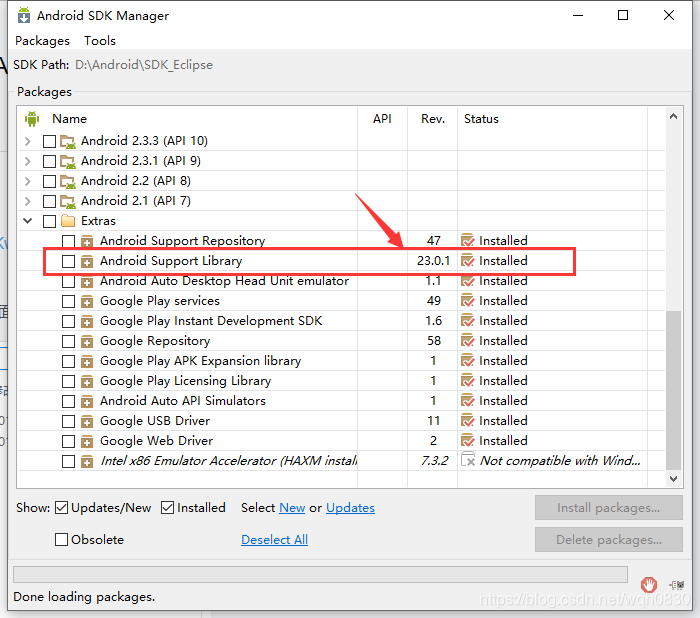Toggle the Installed show checkbox
This screenshot has width=700, height=618.
tap(167, 508)
